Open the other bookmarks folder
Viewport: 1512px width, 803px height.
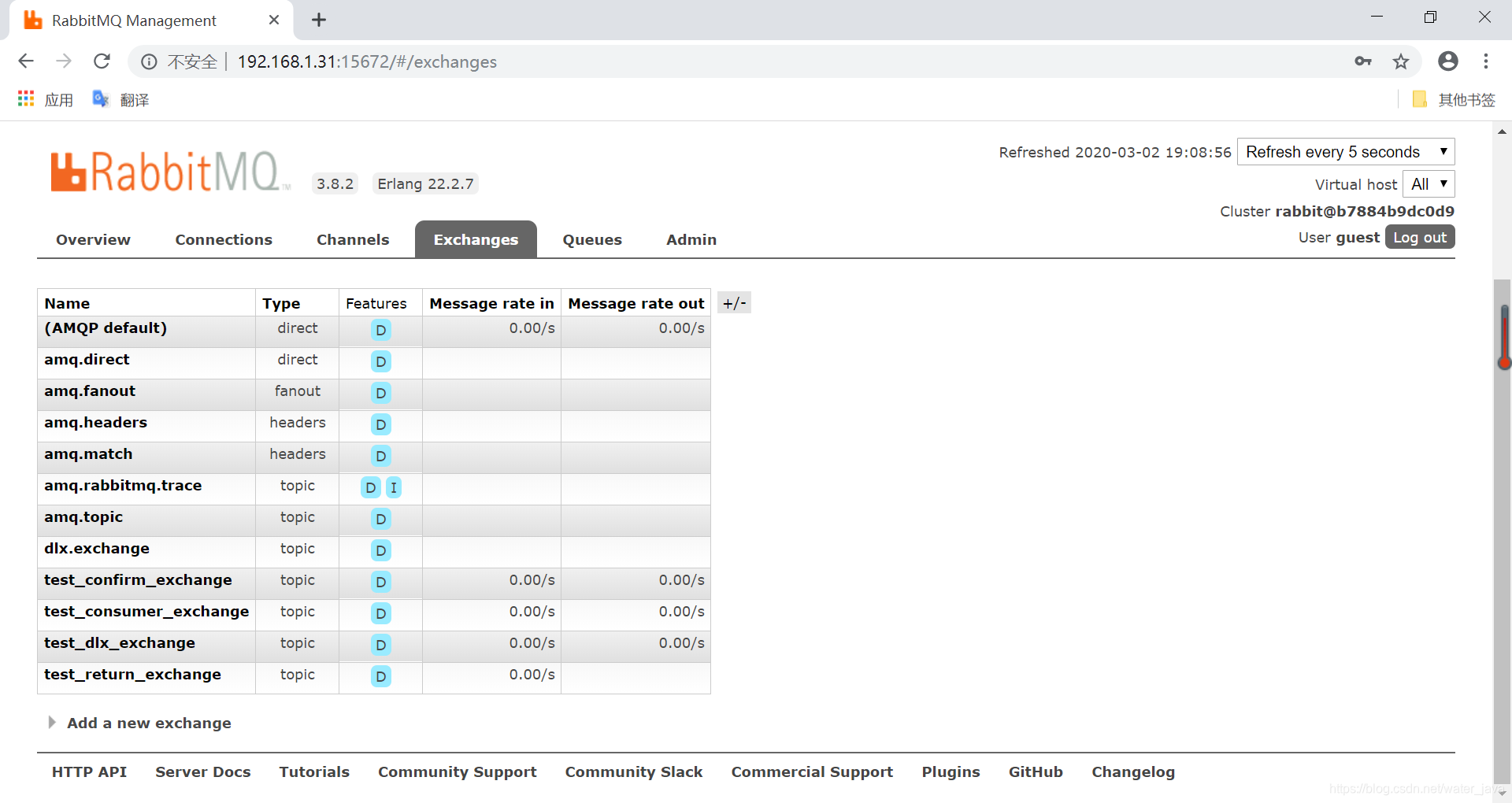pyautogui.click(x=1453, y=99)
